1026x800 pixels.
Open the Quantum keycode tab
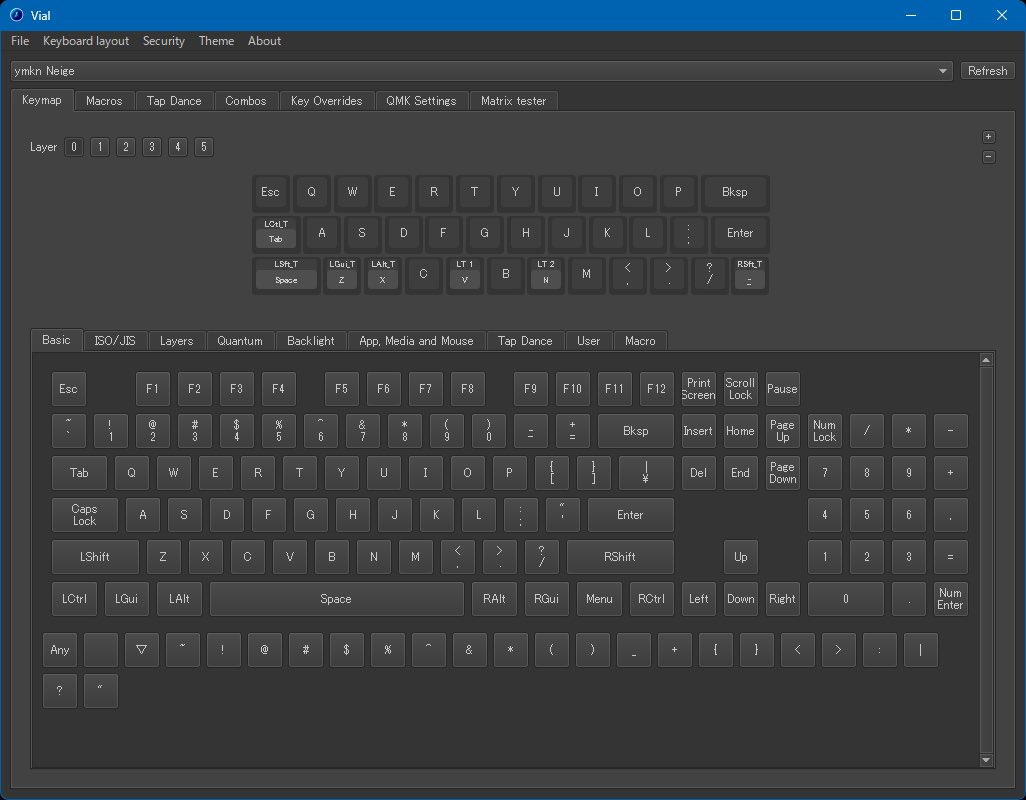[x=239, y=341]
